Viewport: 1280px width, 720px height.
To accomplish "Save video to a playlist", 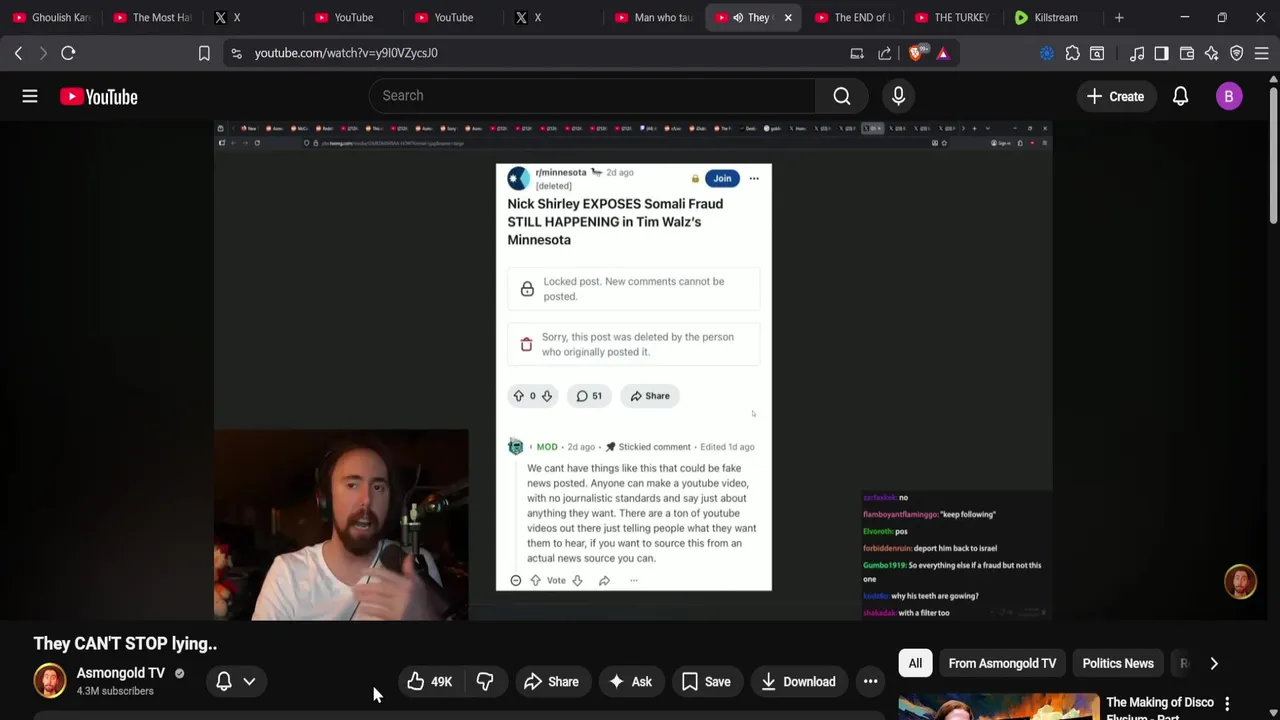I will (x=706, y=681).
